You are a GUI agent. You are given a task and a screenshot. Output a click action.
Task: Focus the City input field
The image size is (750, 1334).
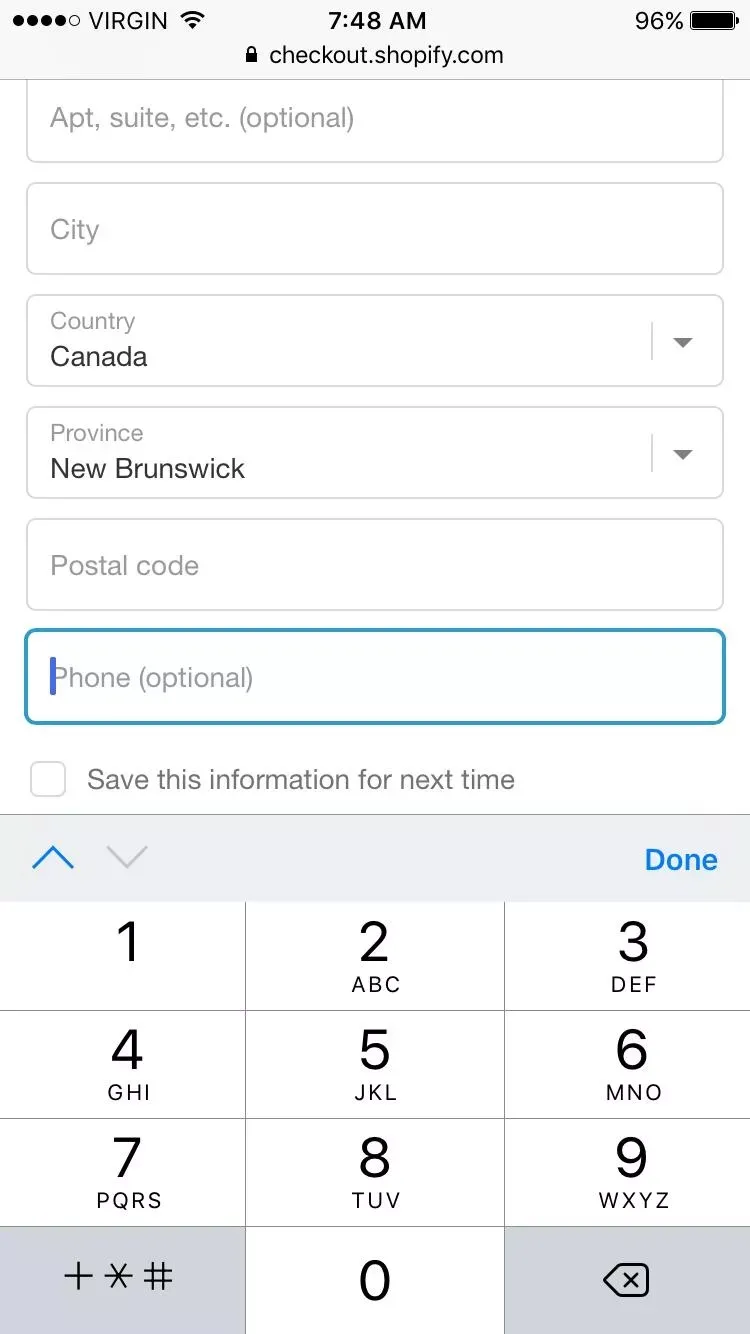(374, 229)
